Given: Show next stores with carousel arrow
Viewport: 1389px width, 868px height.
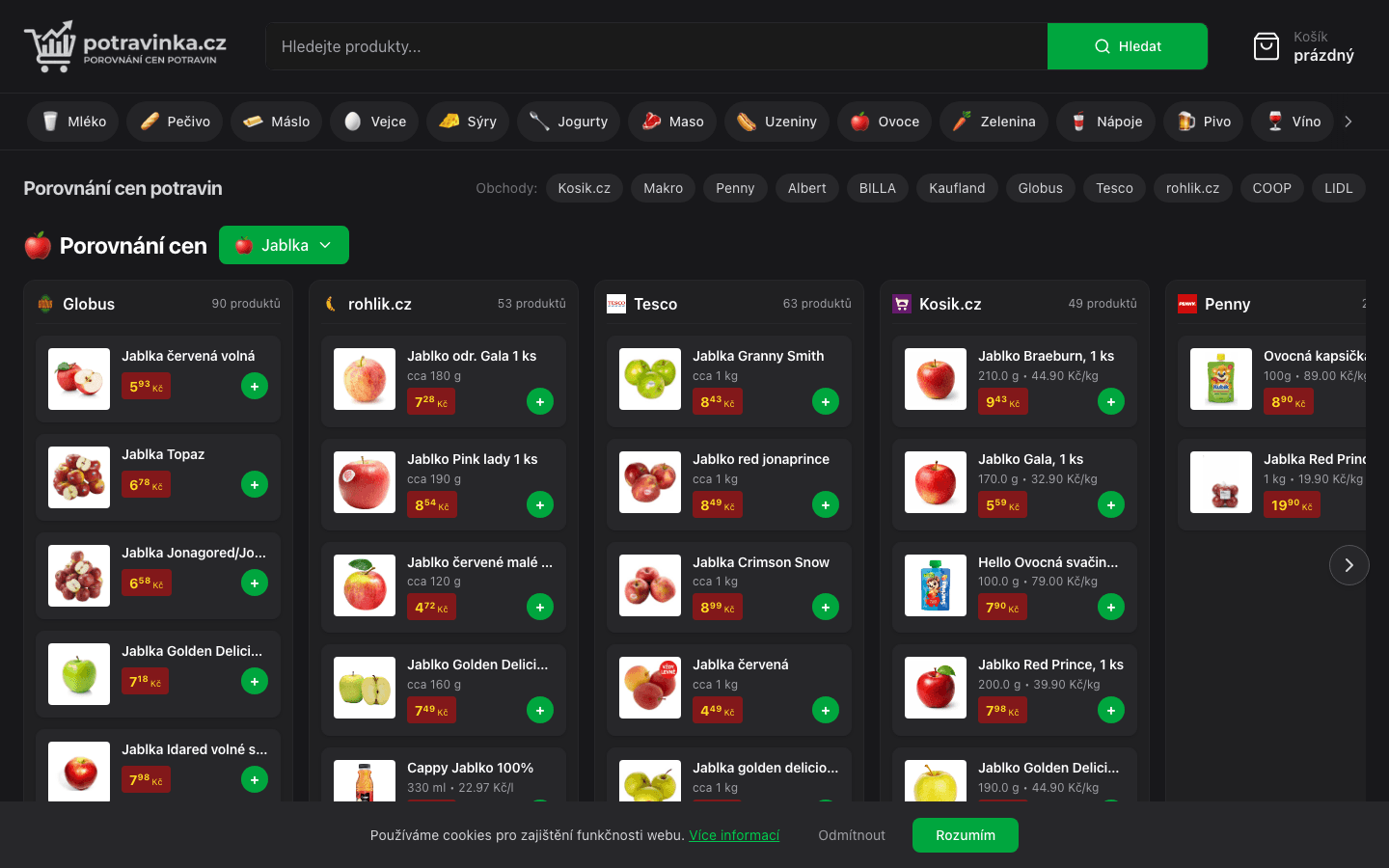Looking at the screenshot, I should point(1348,565).
